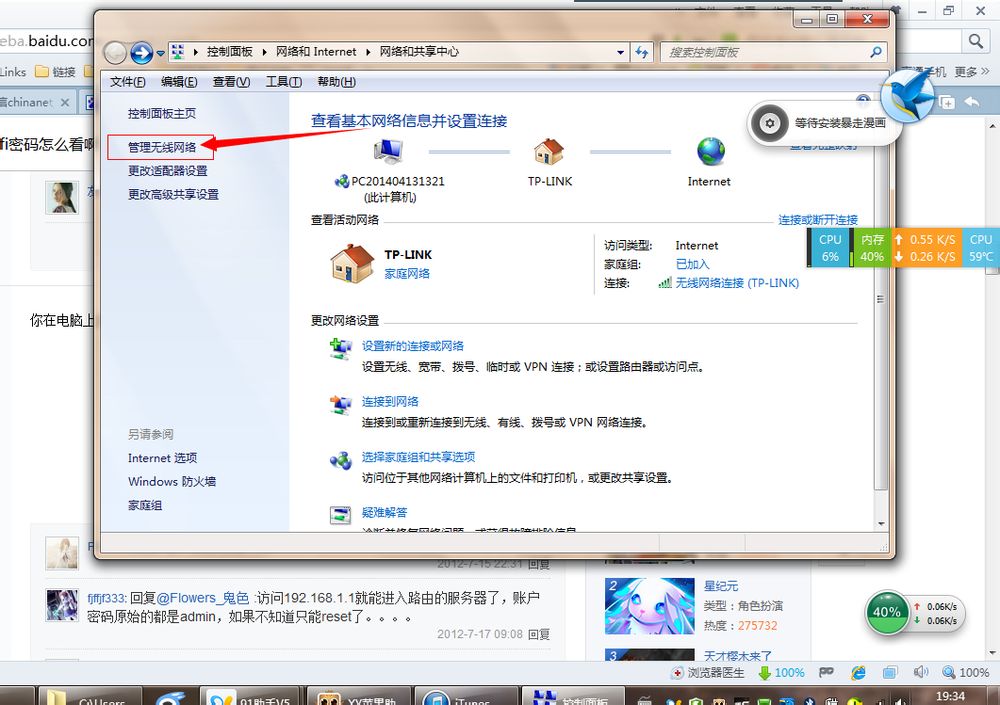
Task: Open 连接到网络 link
Action: pyautogui.click(x=390, y=401)
